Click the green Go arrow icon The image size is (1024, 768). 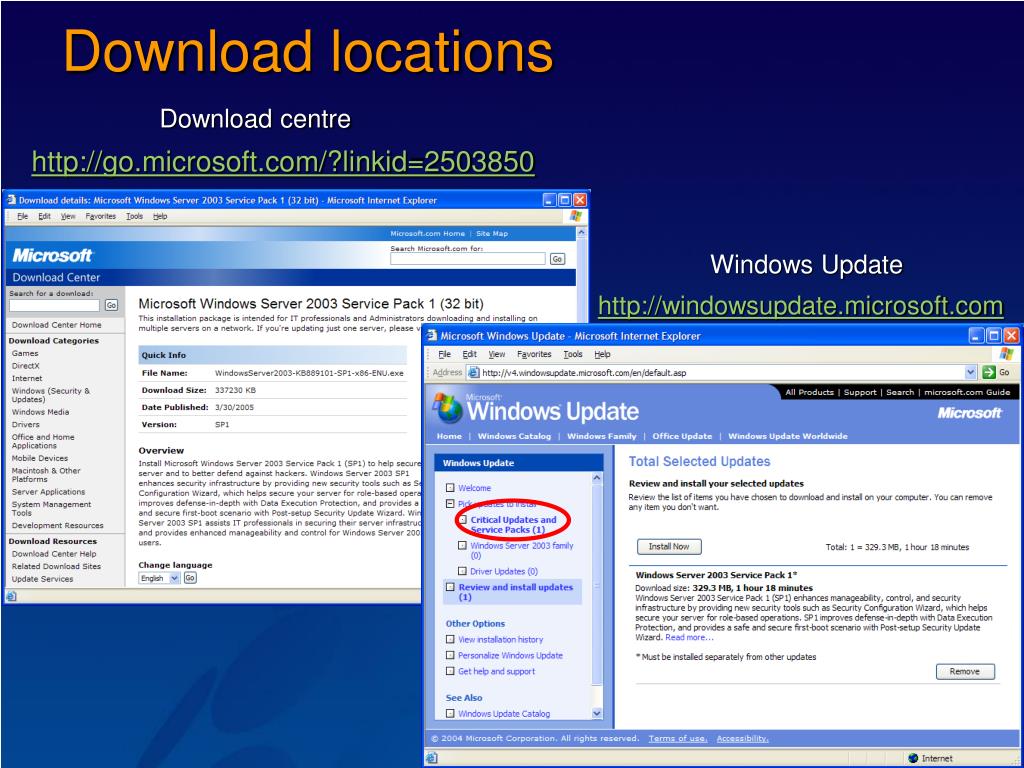[989, 372]
